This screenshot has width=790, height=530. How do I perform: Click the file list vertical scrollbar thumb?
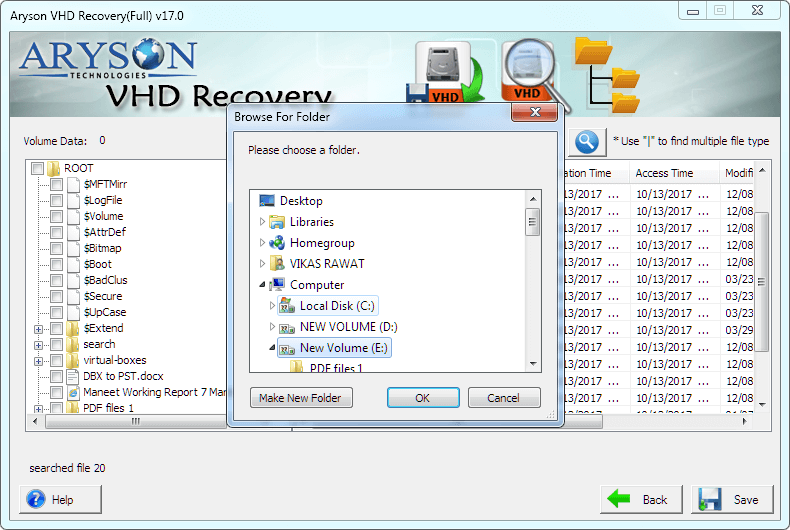tap(762, 282)
